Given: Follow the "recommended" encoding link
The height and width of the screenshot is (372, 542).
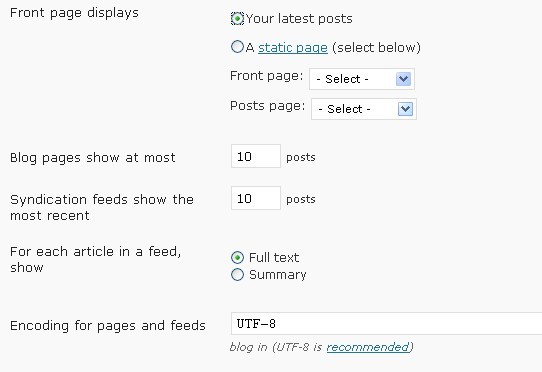Looking at the screenshot, I should [368, 347].
